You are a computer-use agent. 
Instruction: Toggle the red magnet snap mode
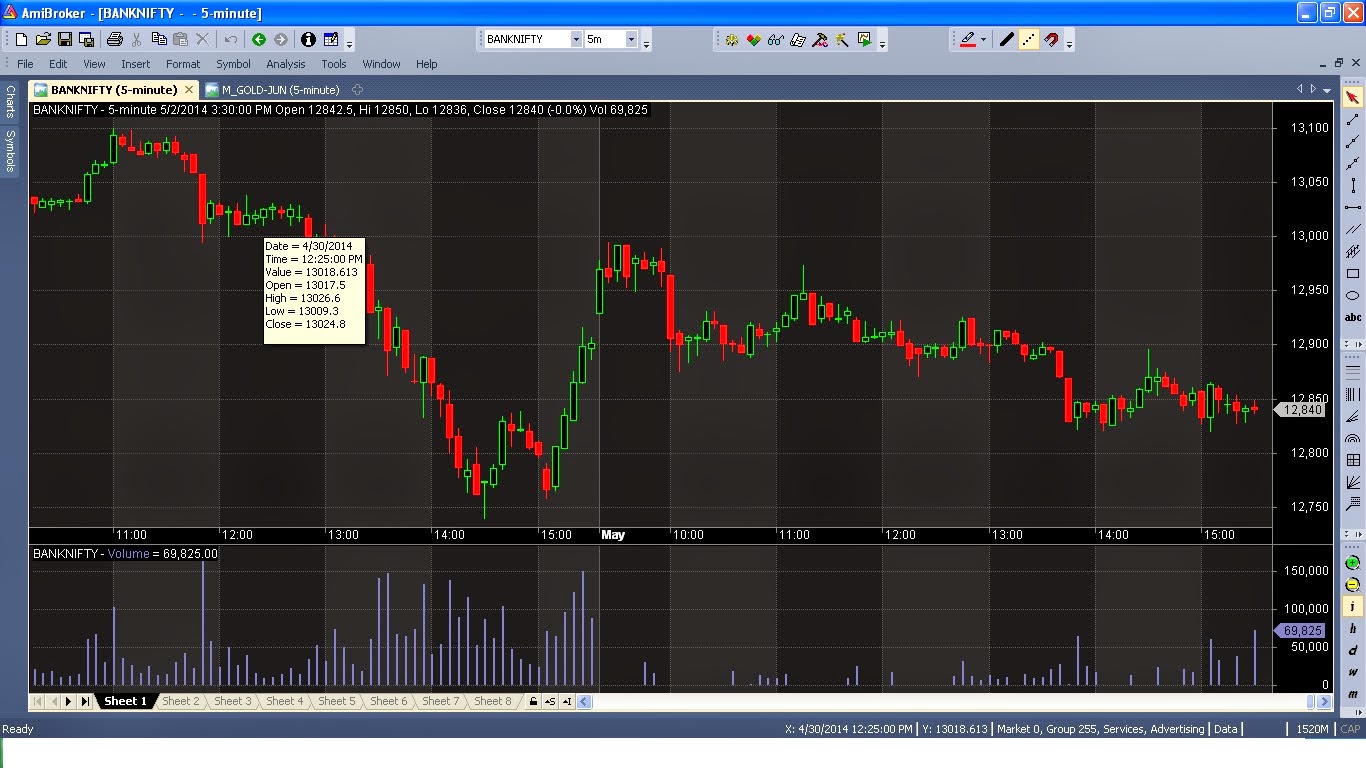coord(1051,40)
